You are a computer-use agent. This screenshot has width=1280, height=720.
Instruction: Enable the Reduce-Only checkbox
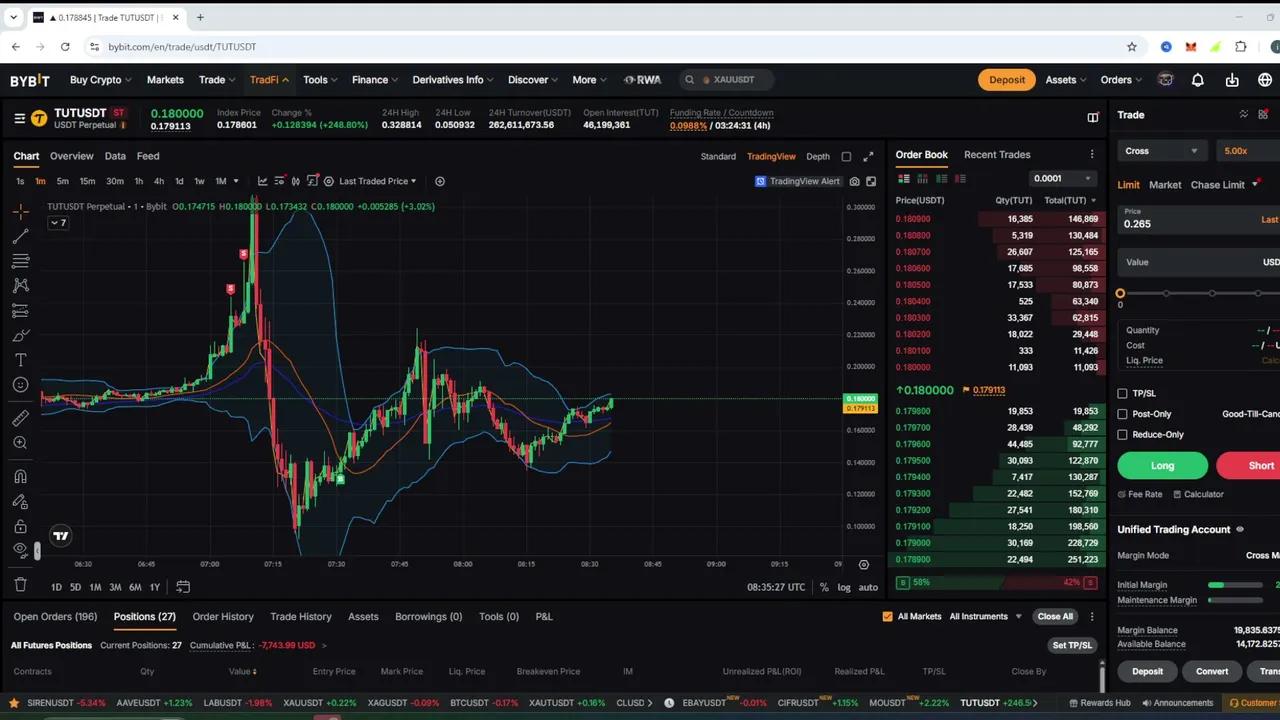click(1122, 435)
